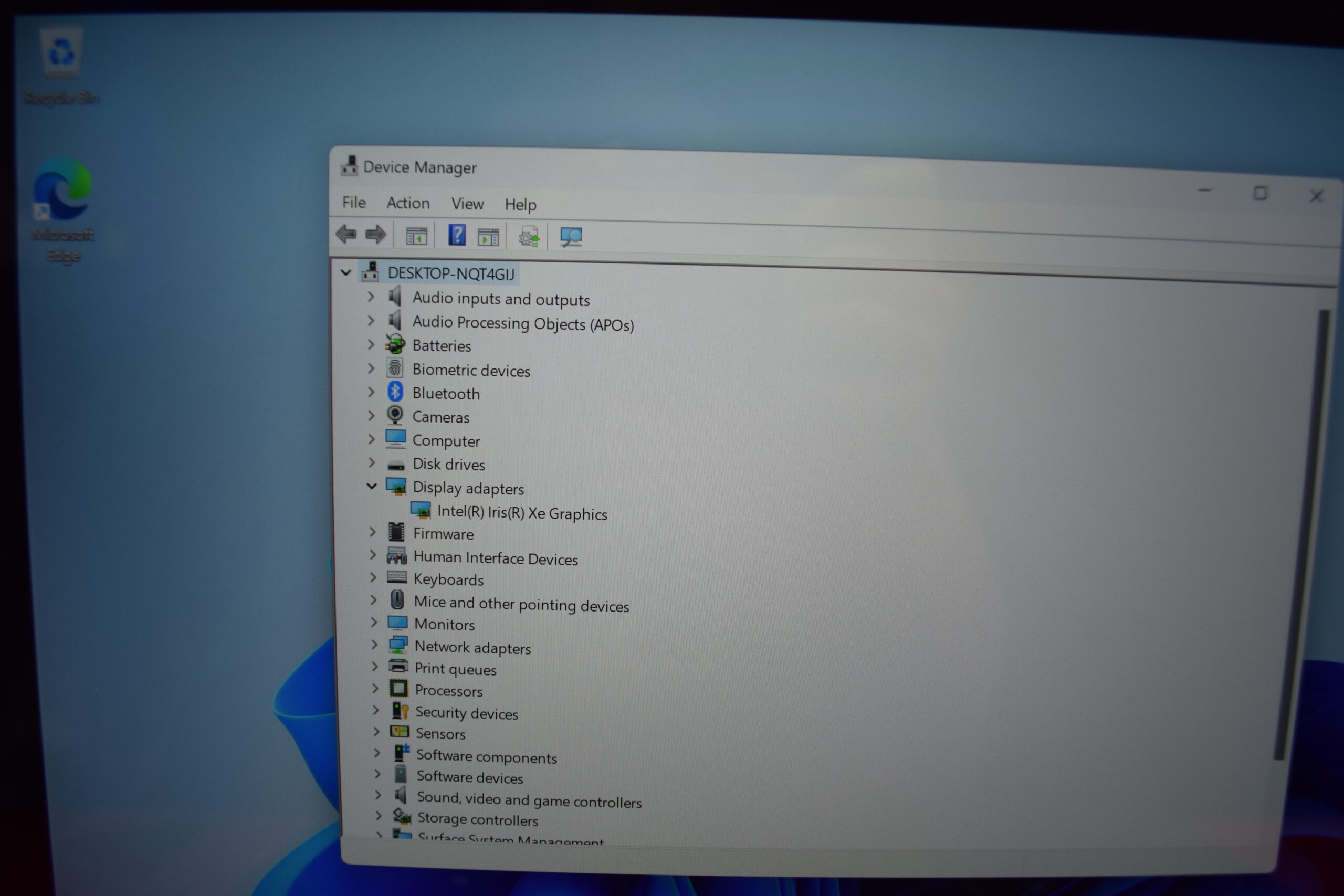Open the Help menu

tap(521, 205)
